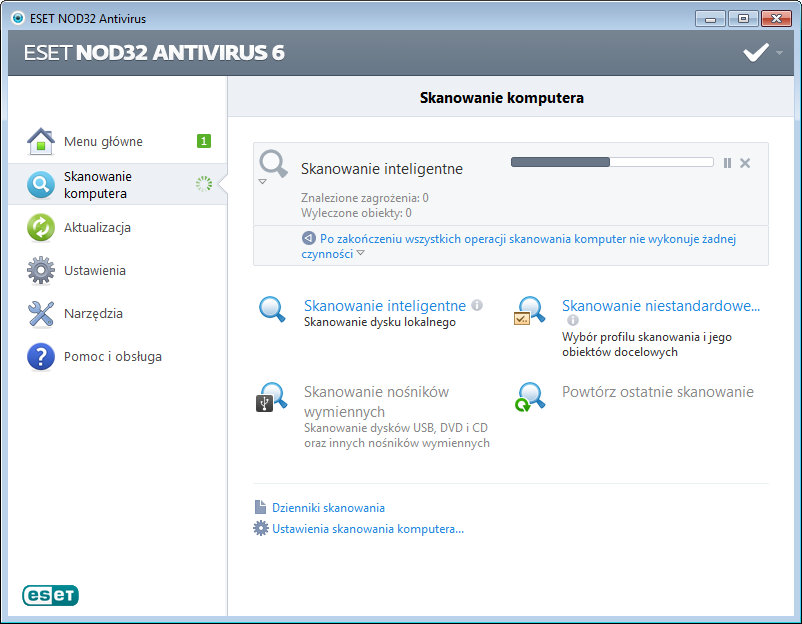The width and height of the screenshot is (802, 624).
Task: Open Skanowanie niestandardowe... link
Action: (x=661, y=305)
